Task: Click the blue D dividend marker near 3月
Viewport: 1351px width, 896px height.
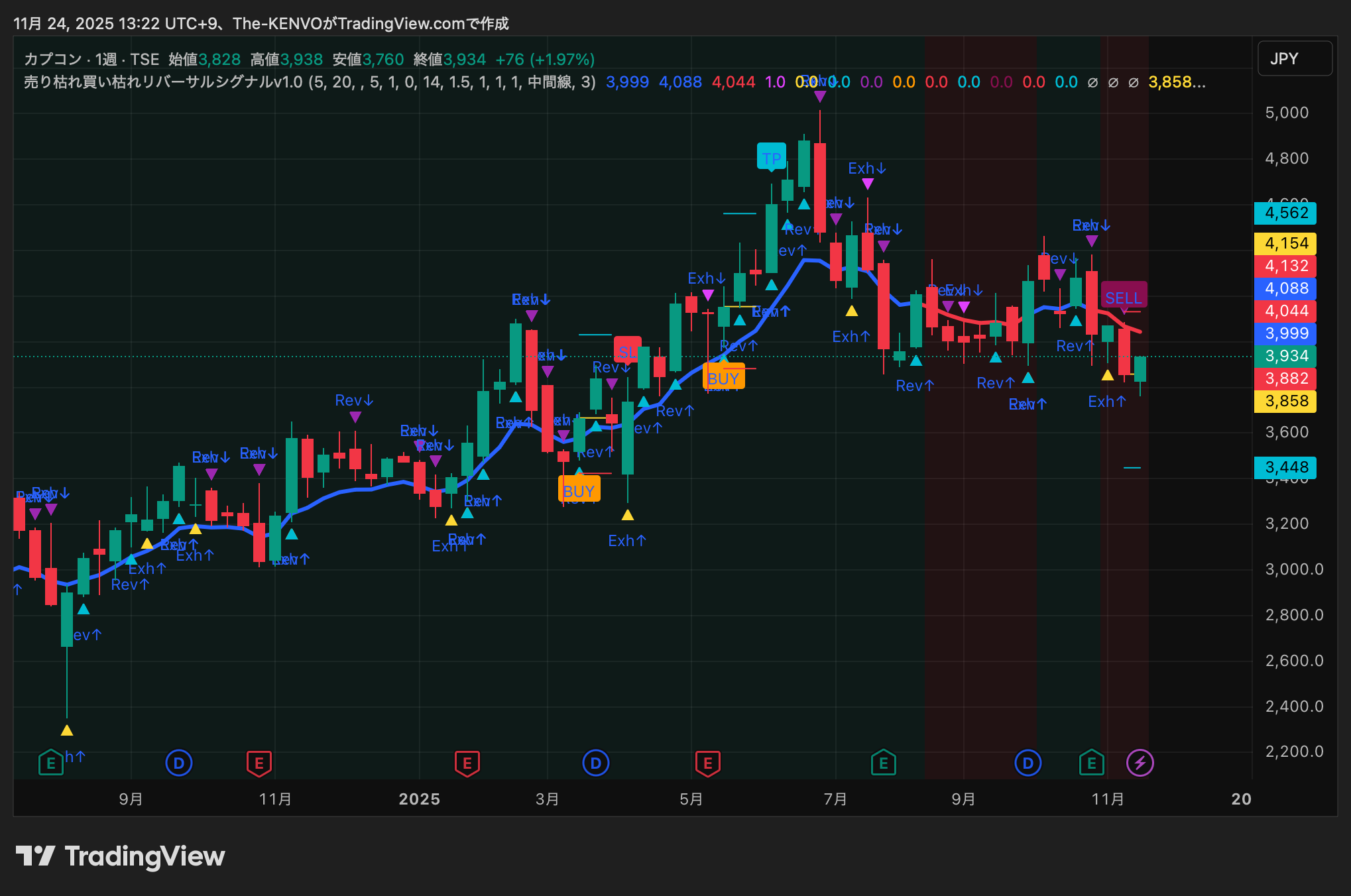Action: point(595,763)
